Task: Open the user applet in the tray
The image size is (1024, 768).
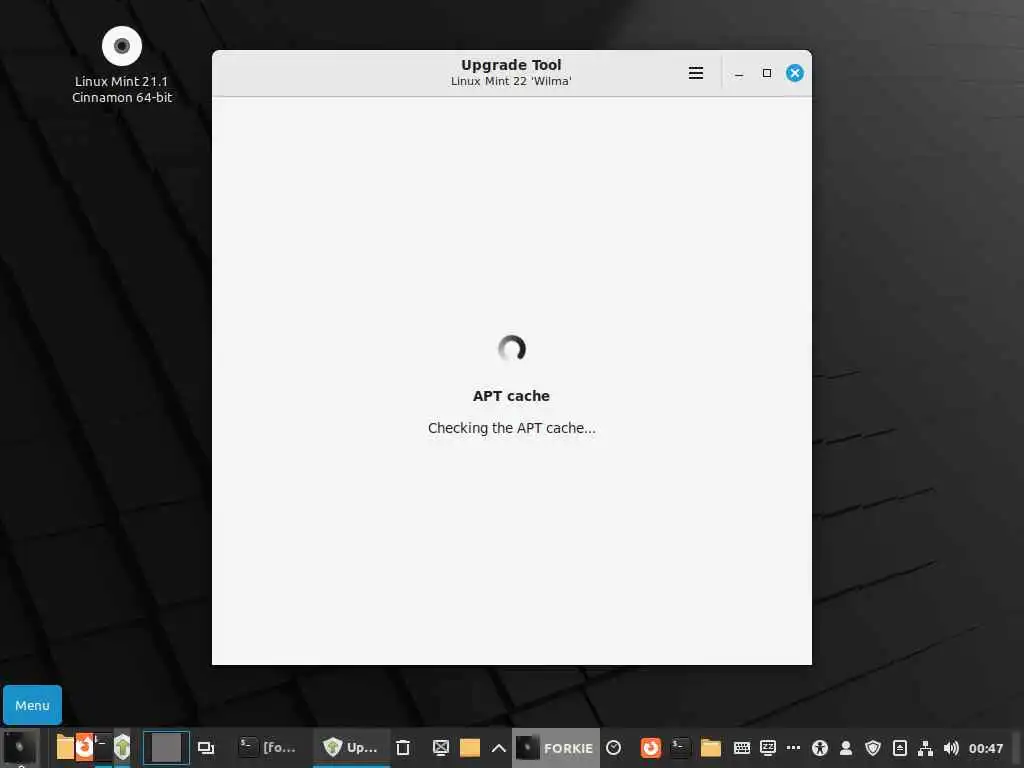Action: click(846, 748)
